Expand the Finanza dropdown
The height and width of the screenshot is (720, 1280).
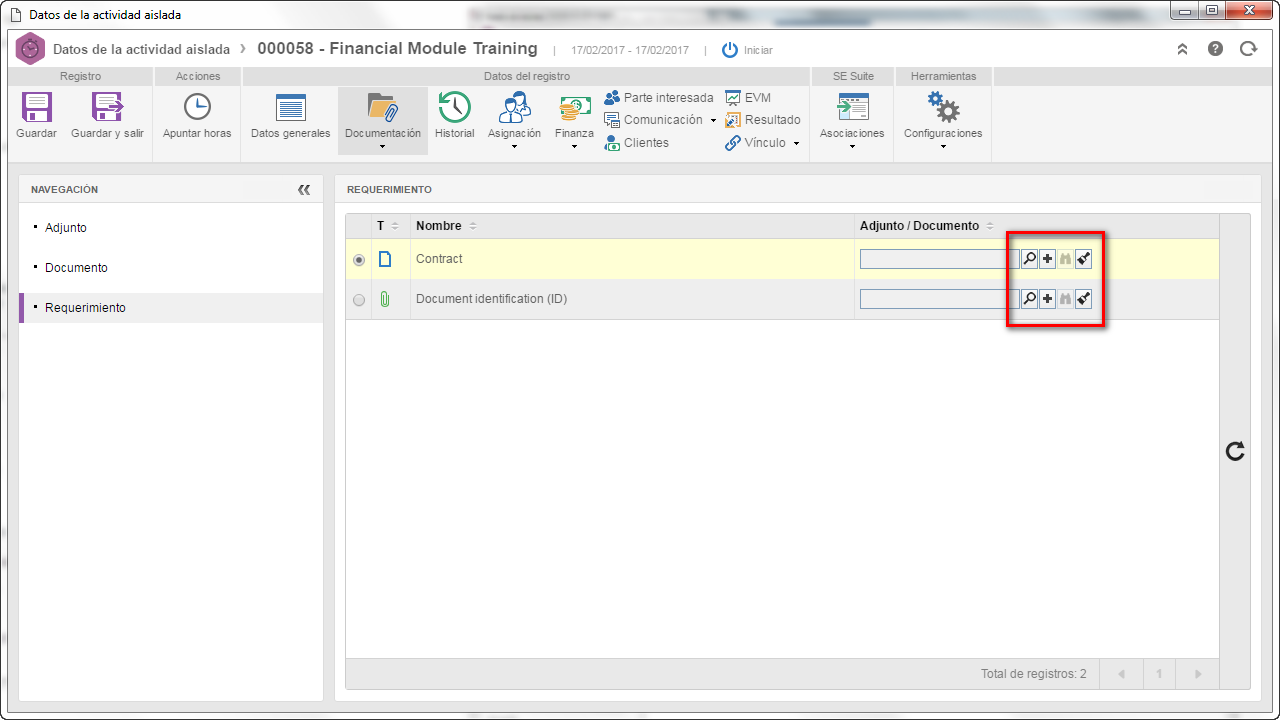(574, 147)
